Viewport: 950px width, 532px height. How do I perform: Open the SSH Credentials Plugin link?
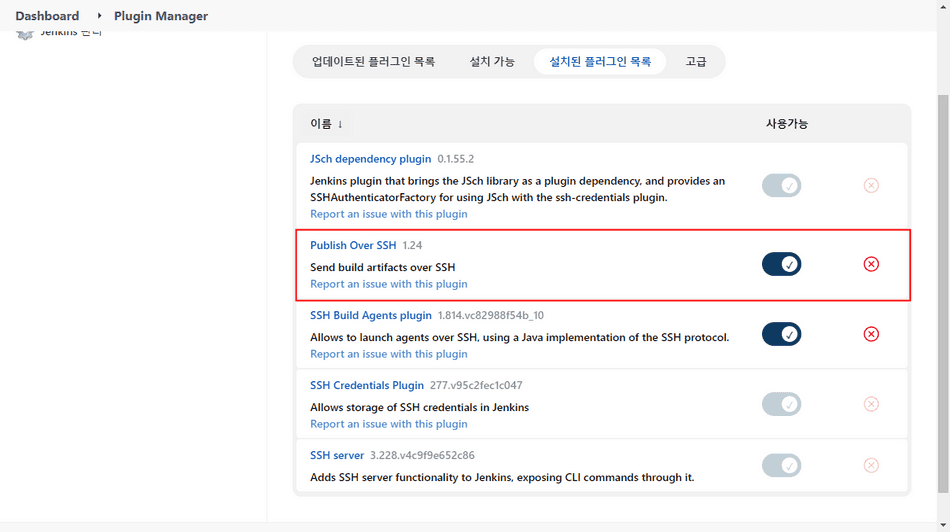[x=367, y=385]
